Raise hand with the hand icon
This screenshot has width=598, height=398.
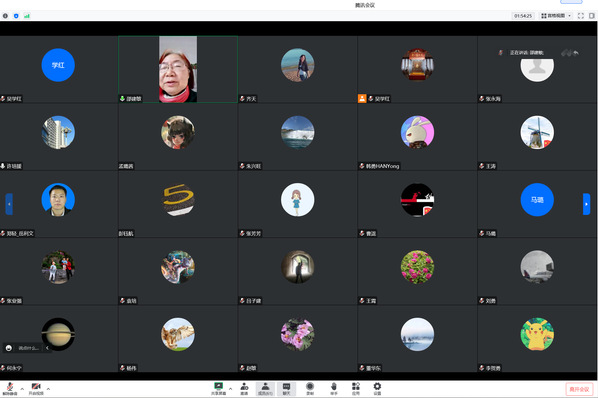point(334,388)
